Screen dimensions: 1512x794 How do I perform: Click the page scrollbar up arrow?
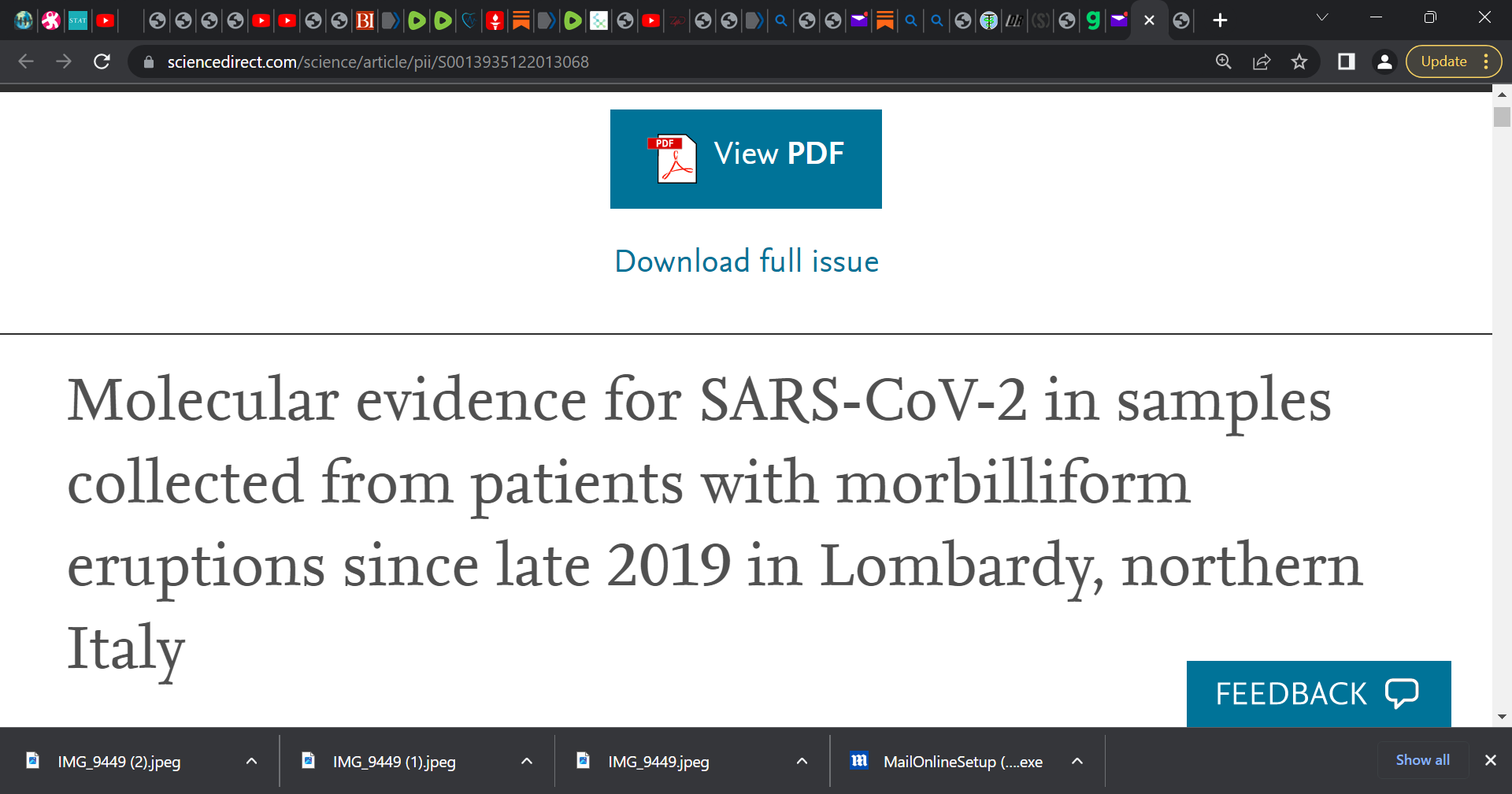click(1502, 94)
